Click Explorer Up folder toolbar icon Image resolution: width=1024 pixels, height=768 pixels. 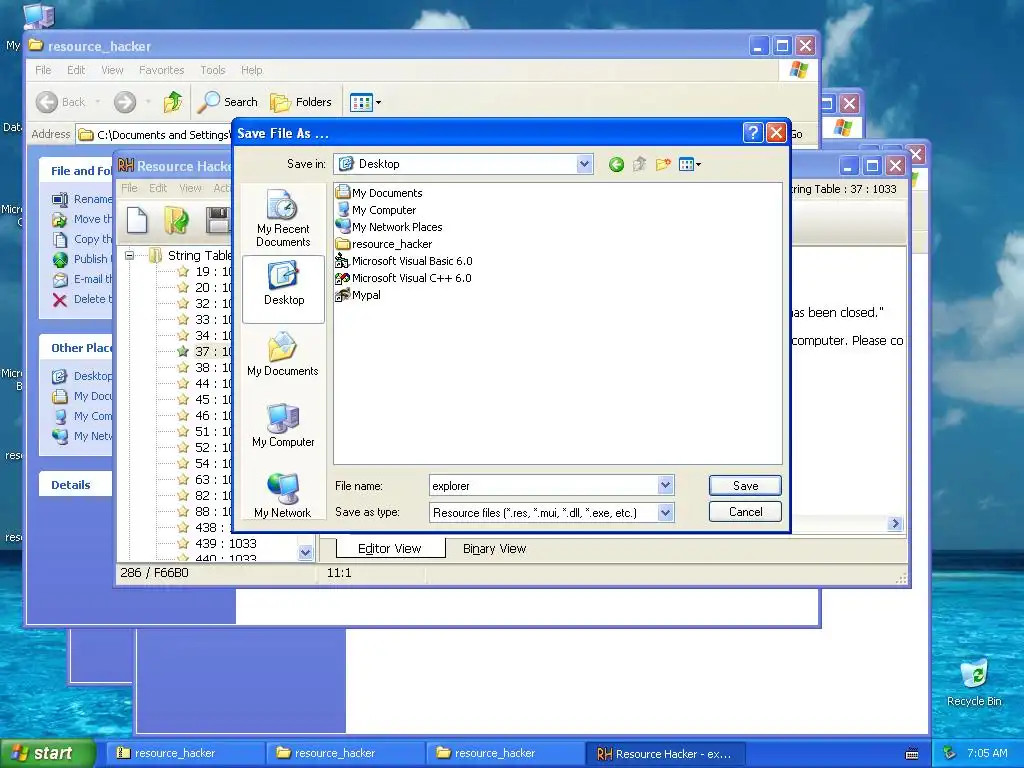click(173, 102)
